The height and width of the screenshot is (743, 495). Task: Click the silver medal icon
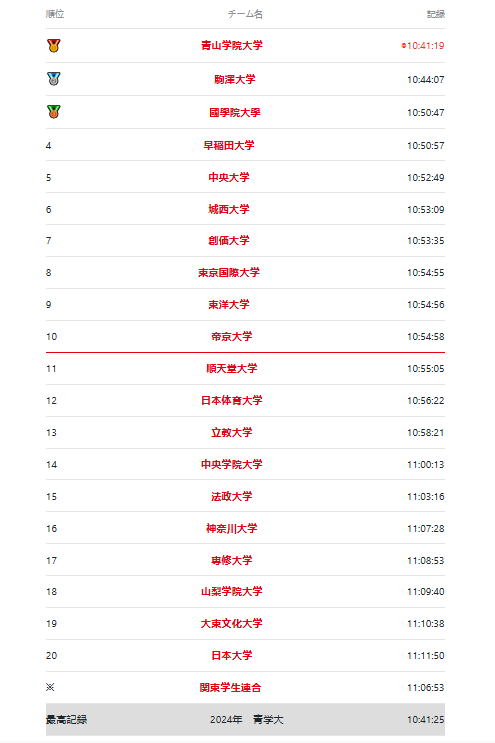coord(54,79)
